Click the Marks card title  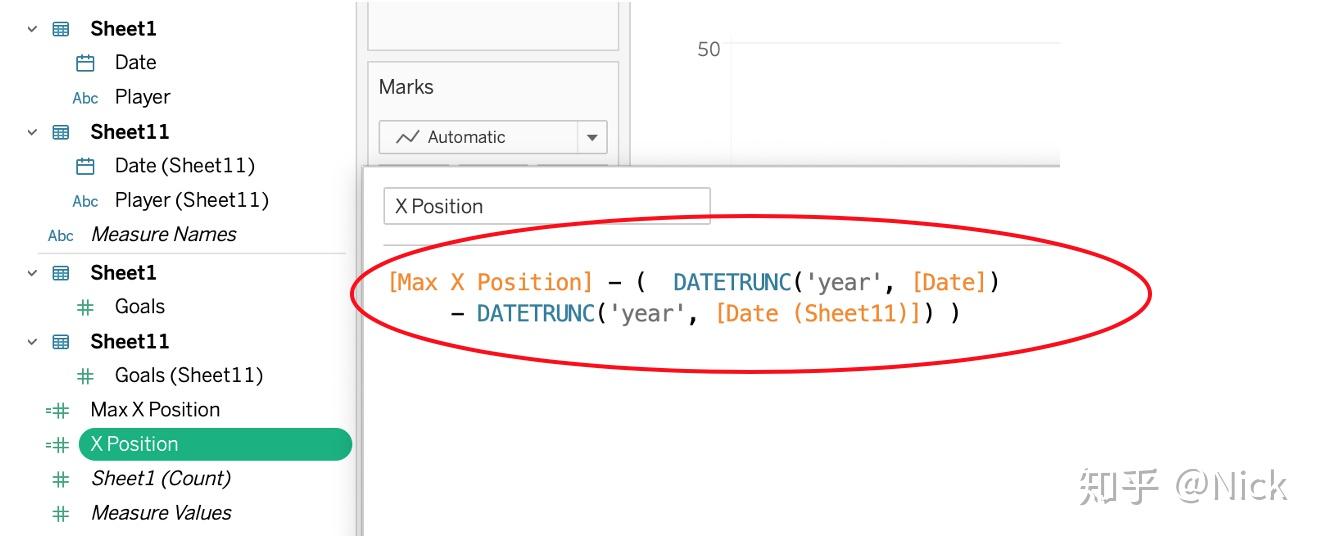[x=406, y=87]
